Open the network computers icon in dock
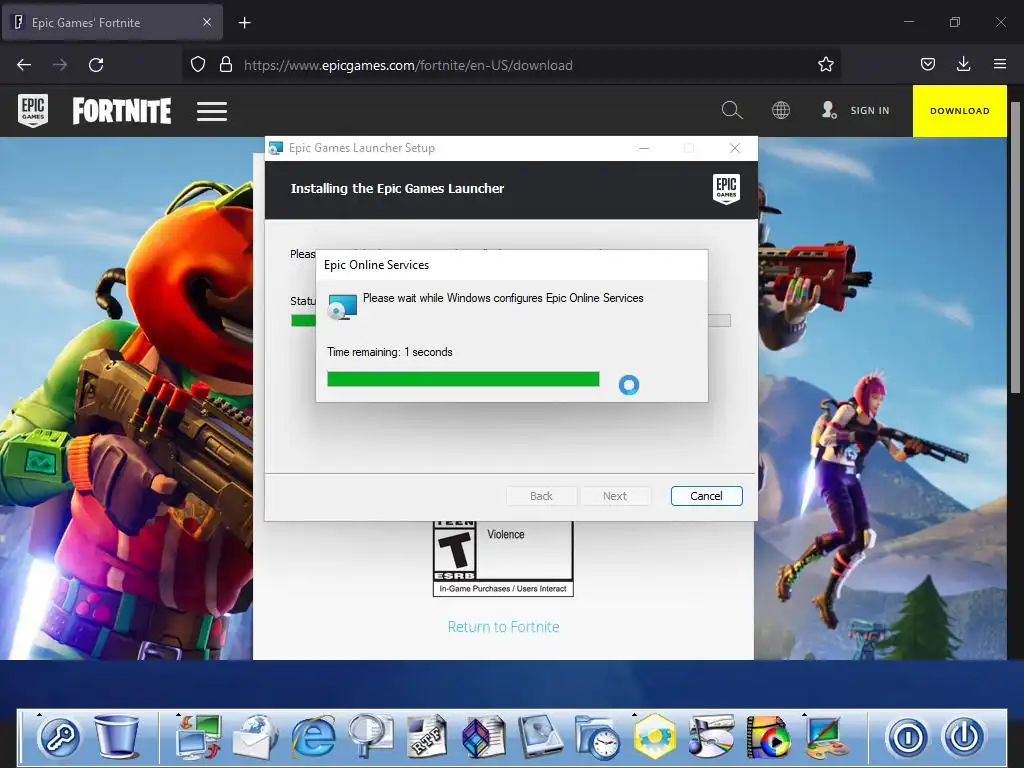This screenshot has width=1024, height=768. [x=199, y=737]
